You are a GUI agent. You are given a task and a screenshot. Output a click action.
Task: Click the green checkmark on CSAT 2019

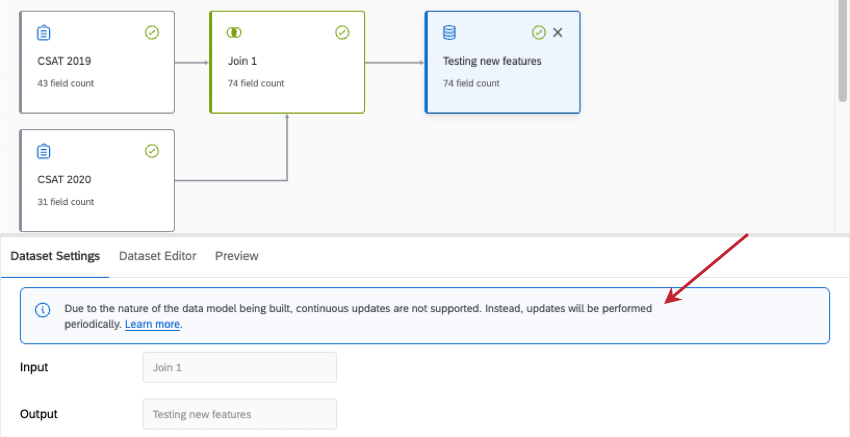point(152,33)
